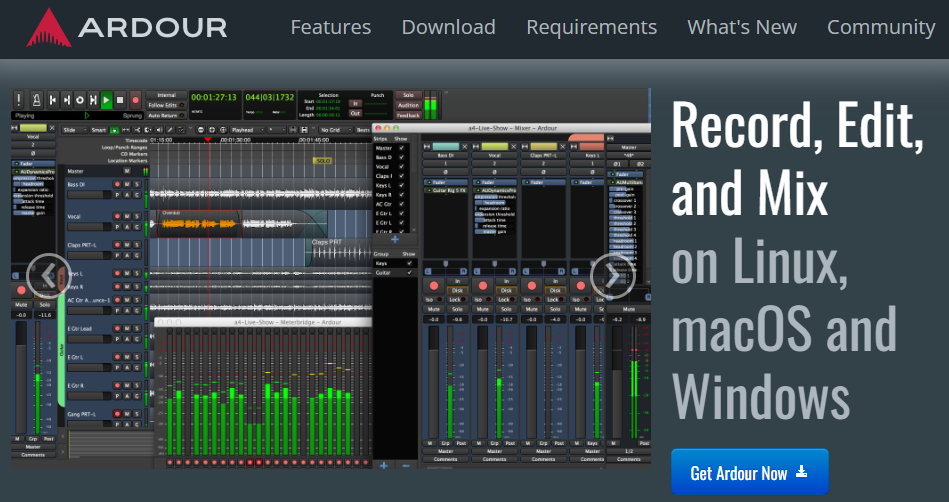This screenshot has width=949, height=502.
Task: Click the go-to-session-start transport icon
Action: (53, 100)
